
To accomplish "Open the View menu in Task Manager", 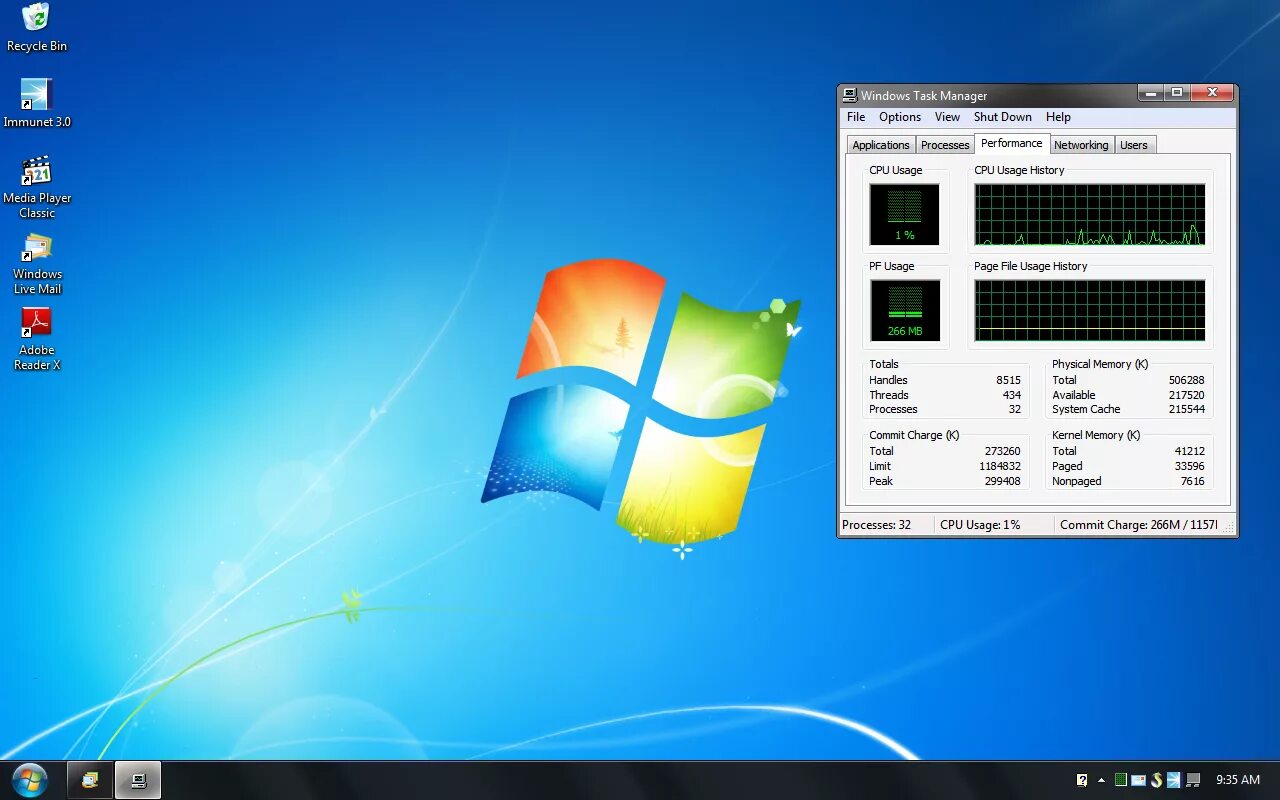I will coord(947,117).
